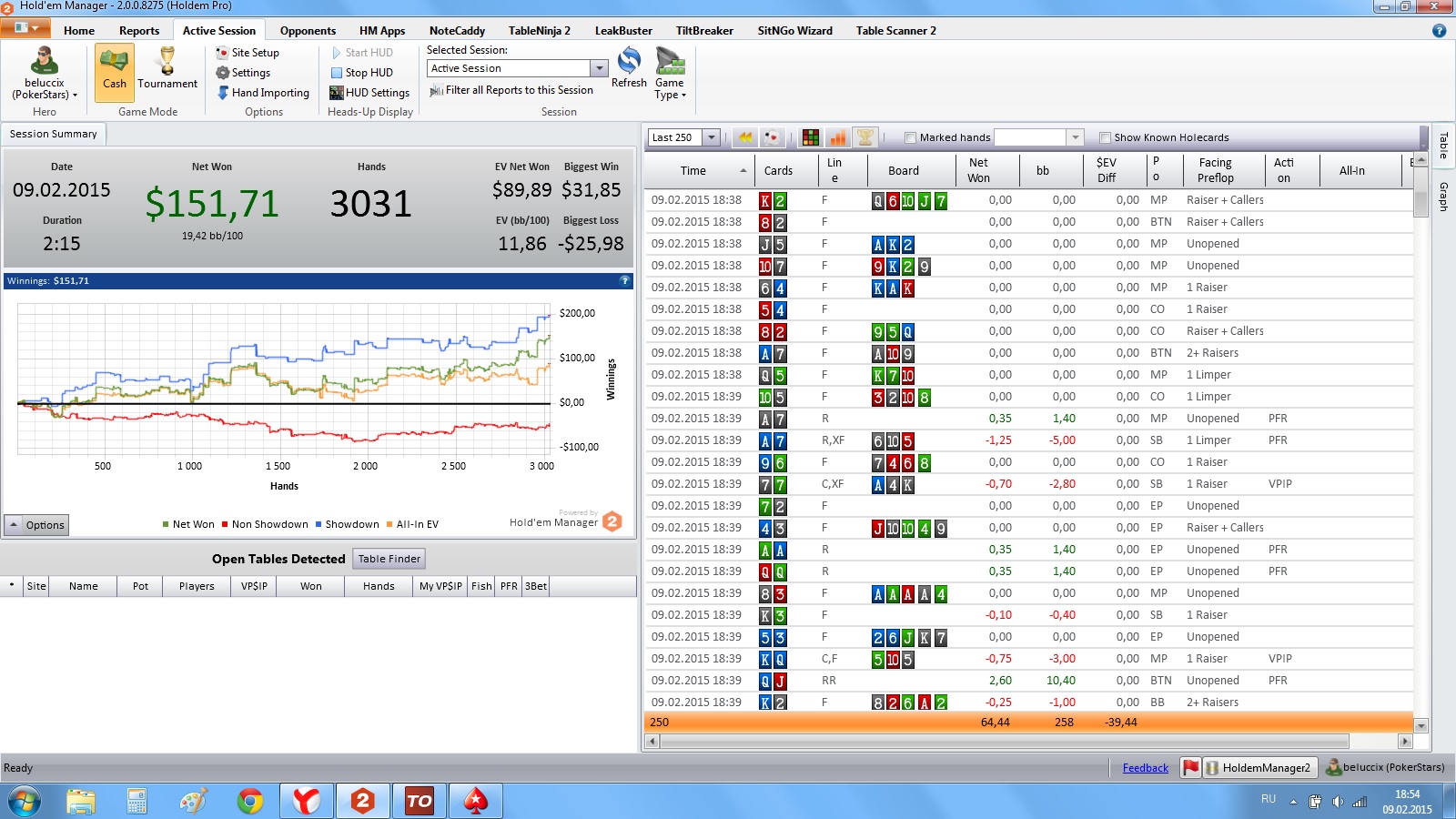The image size is (1456, 819).
Task: Open the application menu button
Action: click(x=25, y=28)
